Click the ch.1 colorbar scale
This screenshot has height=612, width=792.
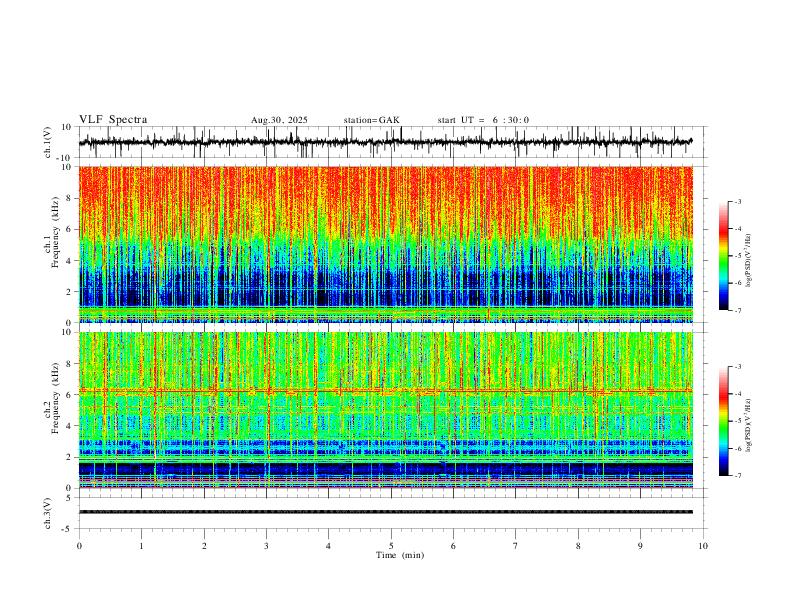pyautogui.click(x=723, y=256)
